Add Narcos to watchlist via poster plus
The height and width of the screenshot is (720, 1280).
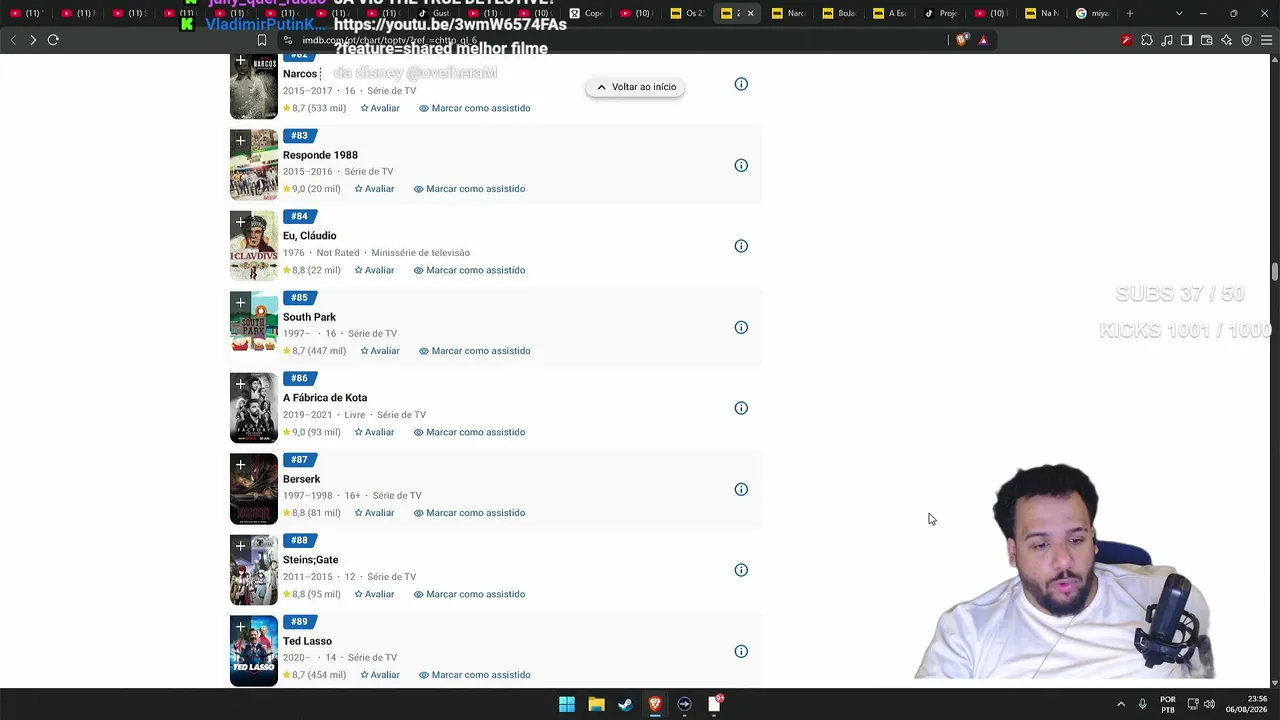click(240, 62)
